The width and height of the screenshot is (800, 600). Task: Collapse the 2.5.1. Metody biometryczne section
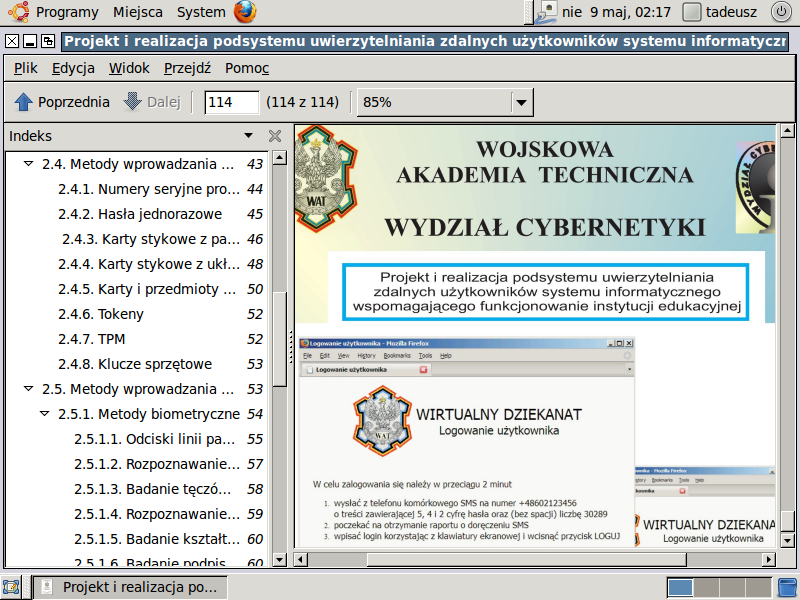tap(45, 414)
